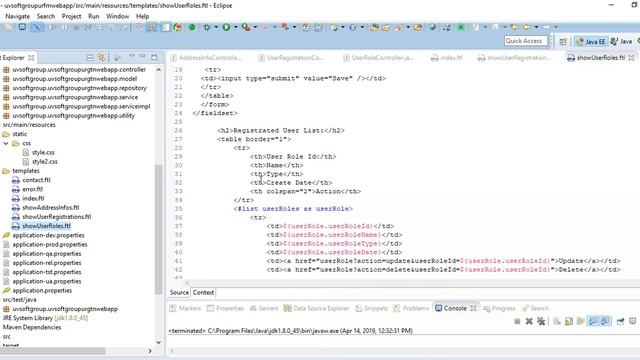Select application-prod.properties file
Screen dimensions: 640x360
point(50,244)
